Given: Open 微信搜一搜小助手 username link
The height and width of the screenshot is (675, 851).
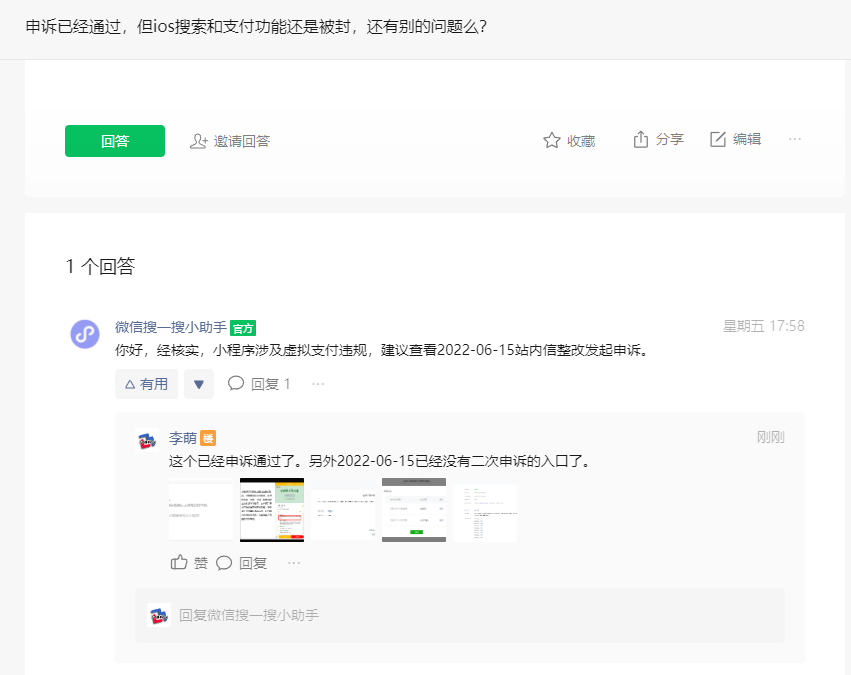Looking at the screenshot, I should (x=171, y=327).
